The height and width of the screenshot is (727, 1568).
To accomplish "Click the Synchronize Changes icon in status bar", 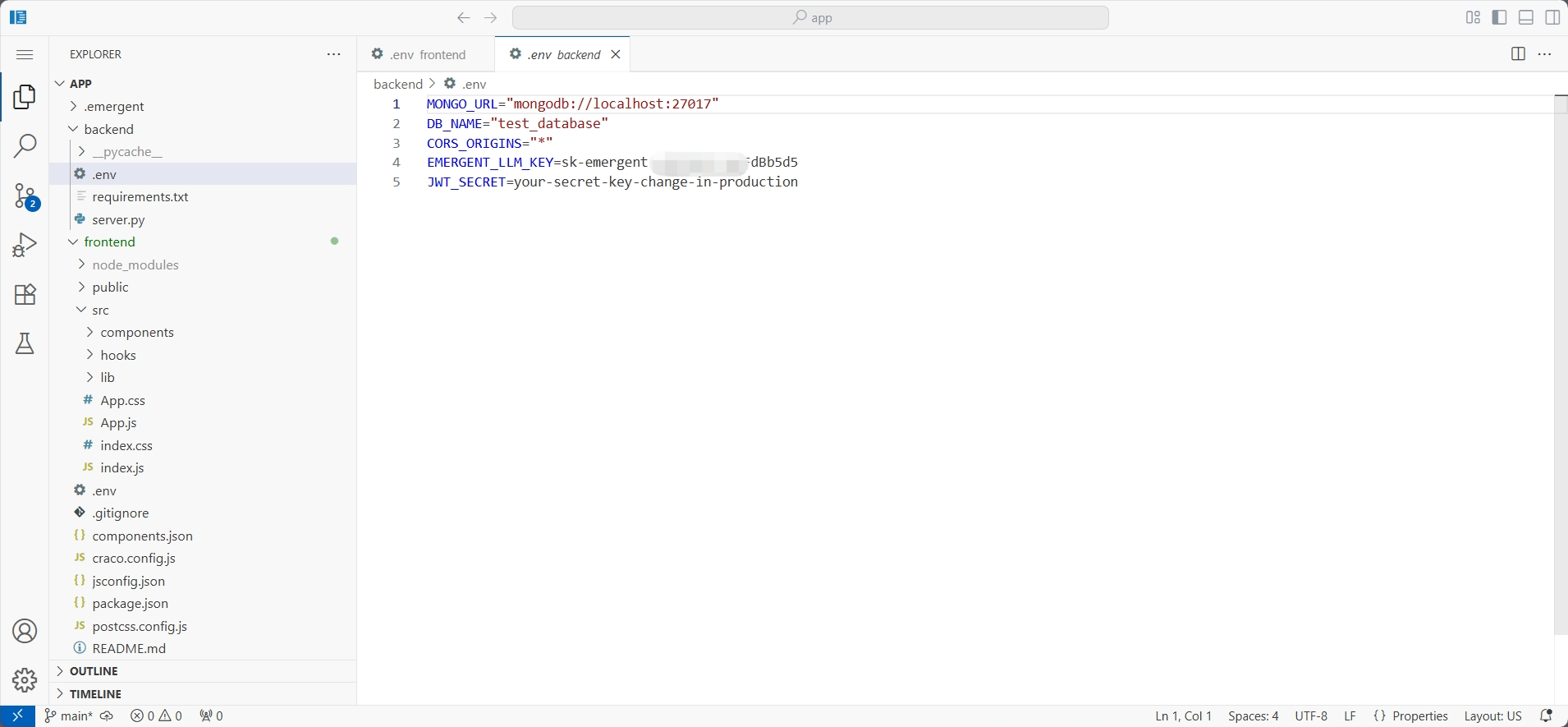I will point(107,716).
